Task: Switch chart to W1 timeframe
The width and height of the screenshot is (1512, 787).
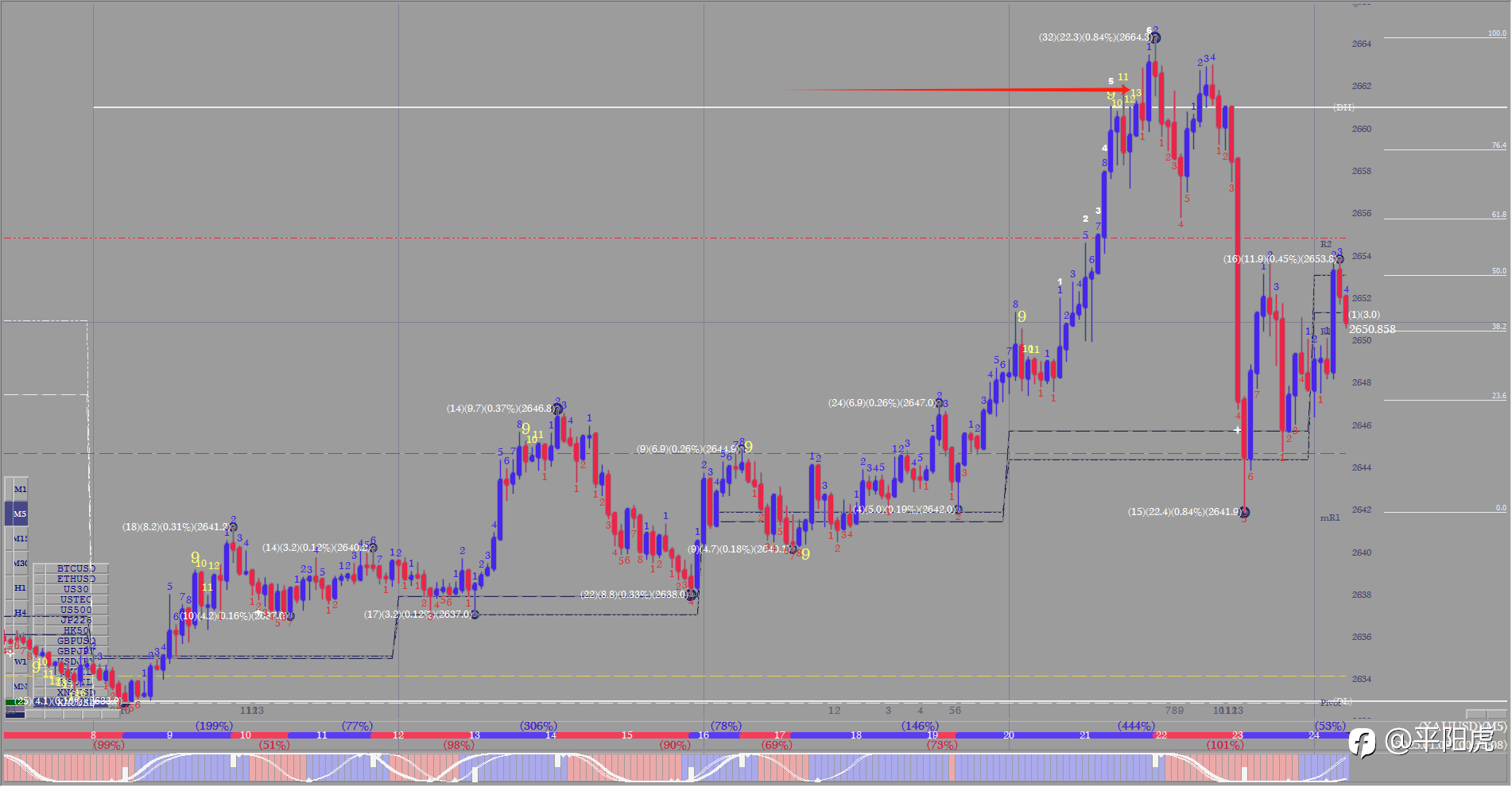Action: [x=20, y=661]
